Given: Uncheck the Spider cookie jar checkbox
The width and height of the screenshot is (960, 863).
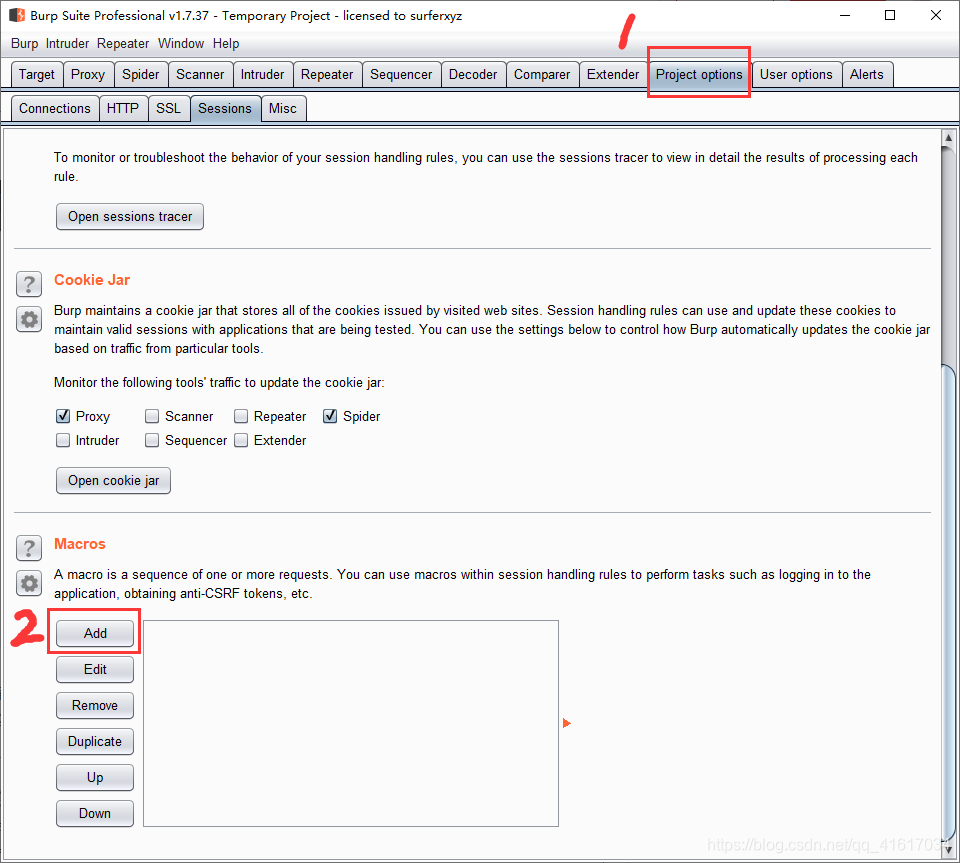Looking at the screenshot, I should (x=330, y=416).
